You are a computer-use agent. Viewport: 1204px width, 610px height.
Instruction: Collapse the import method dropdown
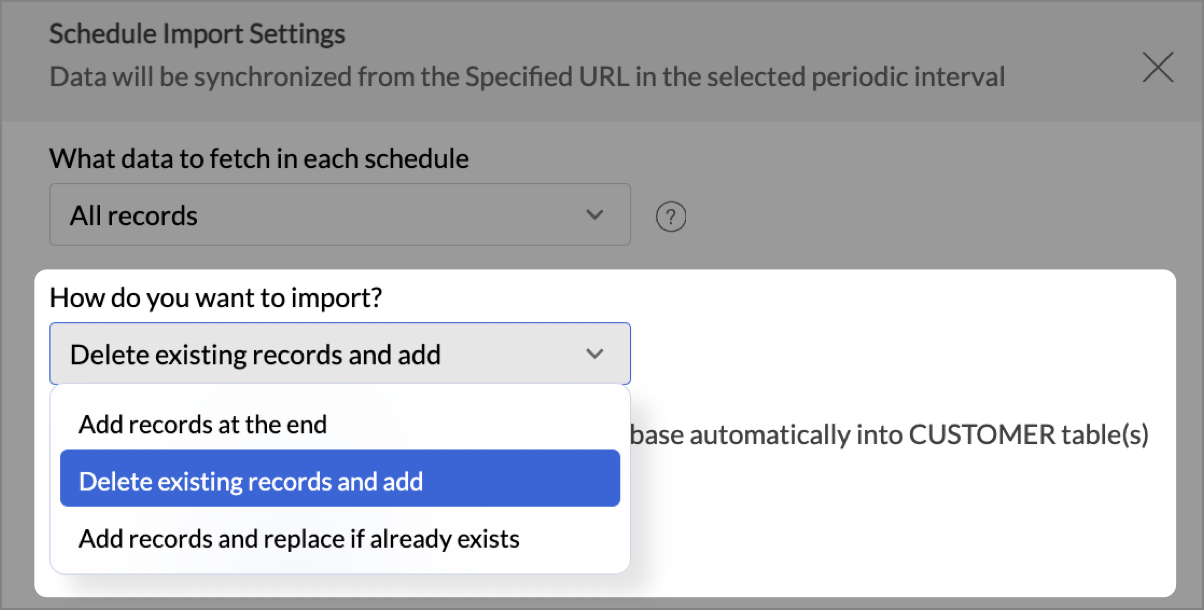coord(340,354)
